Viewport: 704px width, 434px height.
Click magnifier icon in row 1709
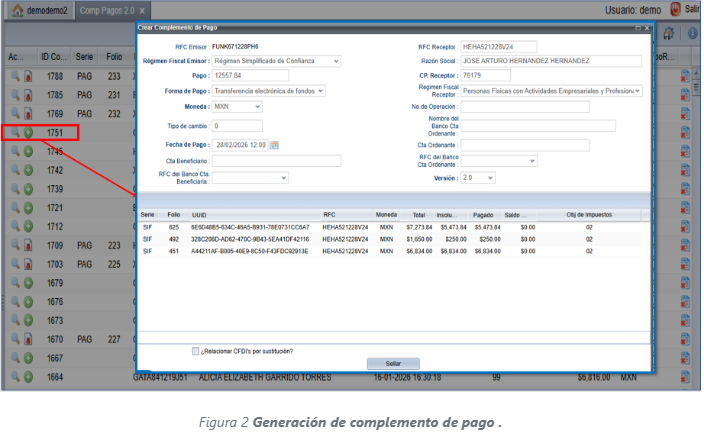click(14, 245)
